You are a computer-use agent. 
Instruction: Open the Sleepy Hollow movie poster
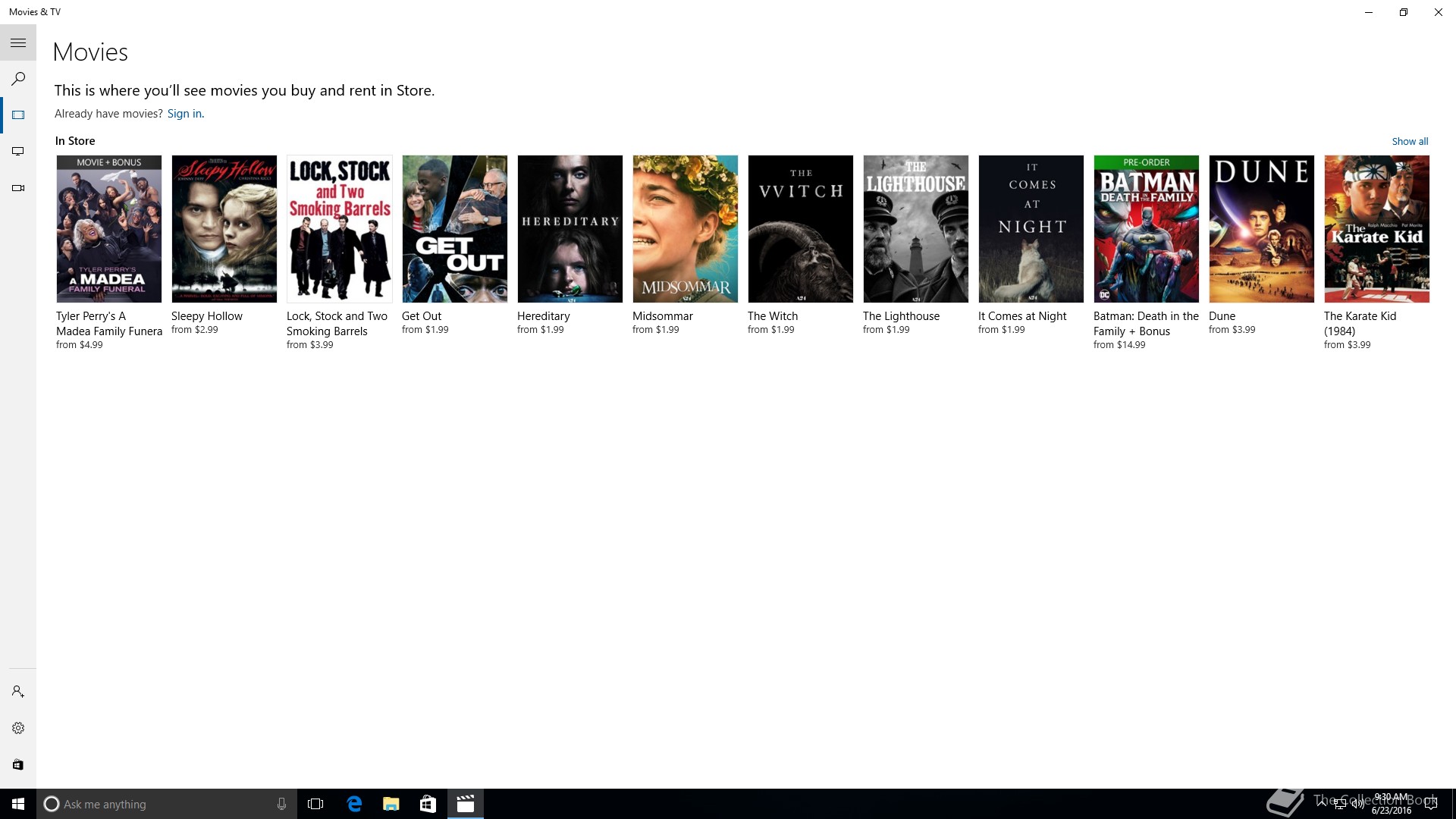(224, 229)
